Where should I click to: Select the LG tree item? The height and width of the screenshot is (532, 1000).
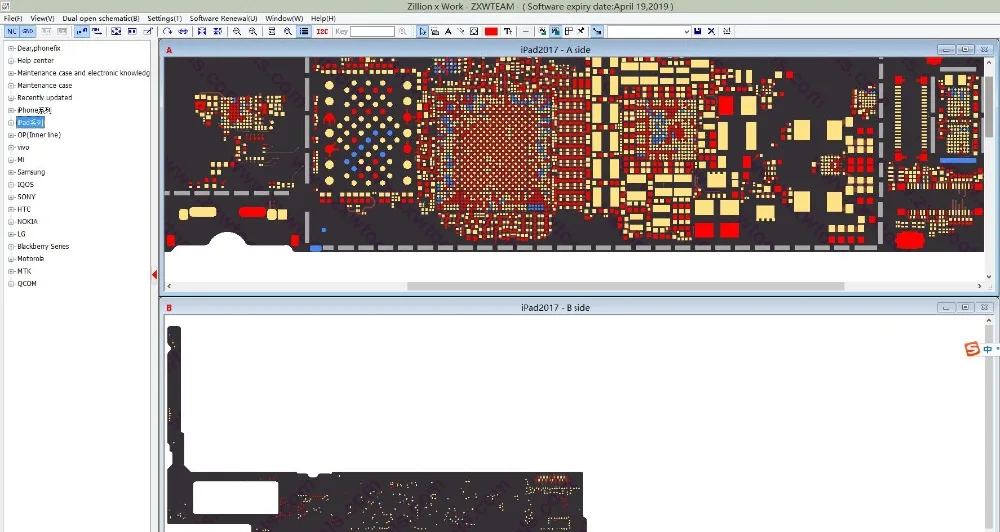click(22, 234)
